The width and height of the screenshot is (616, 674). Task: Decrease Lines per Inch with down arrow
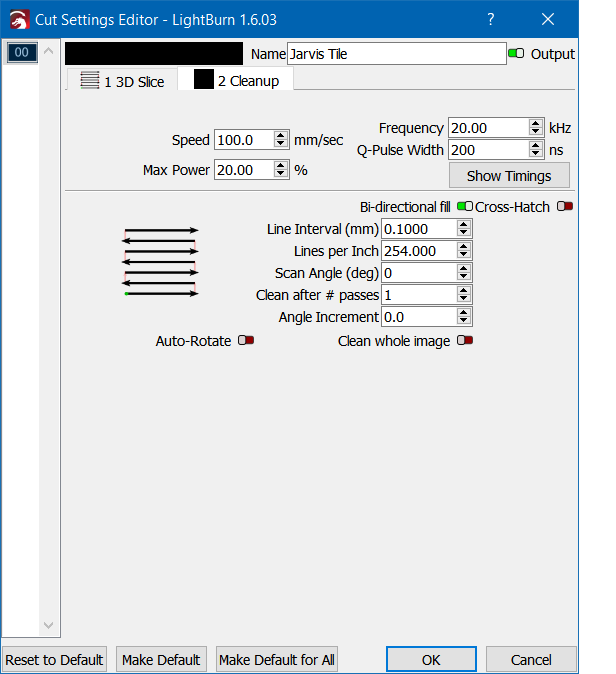point(463,255)
